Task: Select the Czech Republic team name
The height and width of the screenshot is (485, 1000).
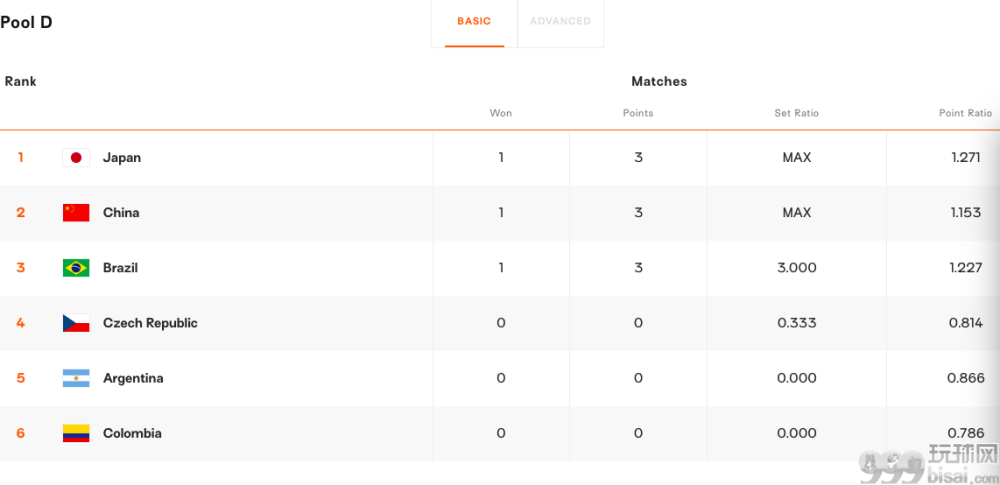Action: [x=151, y=323]
